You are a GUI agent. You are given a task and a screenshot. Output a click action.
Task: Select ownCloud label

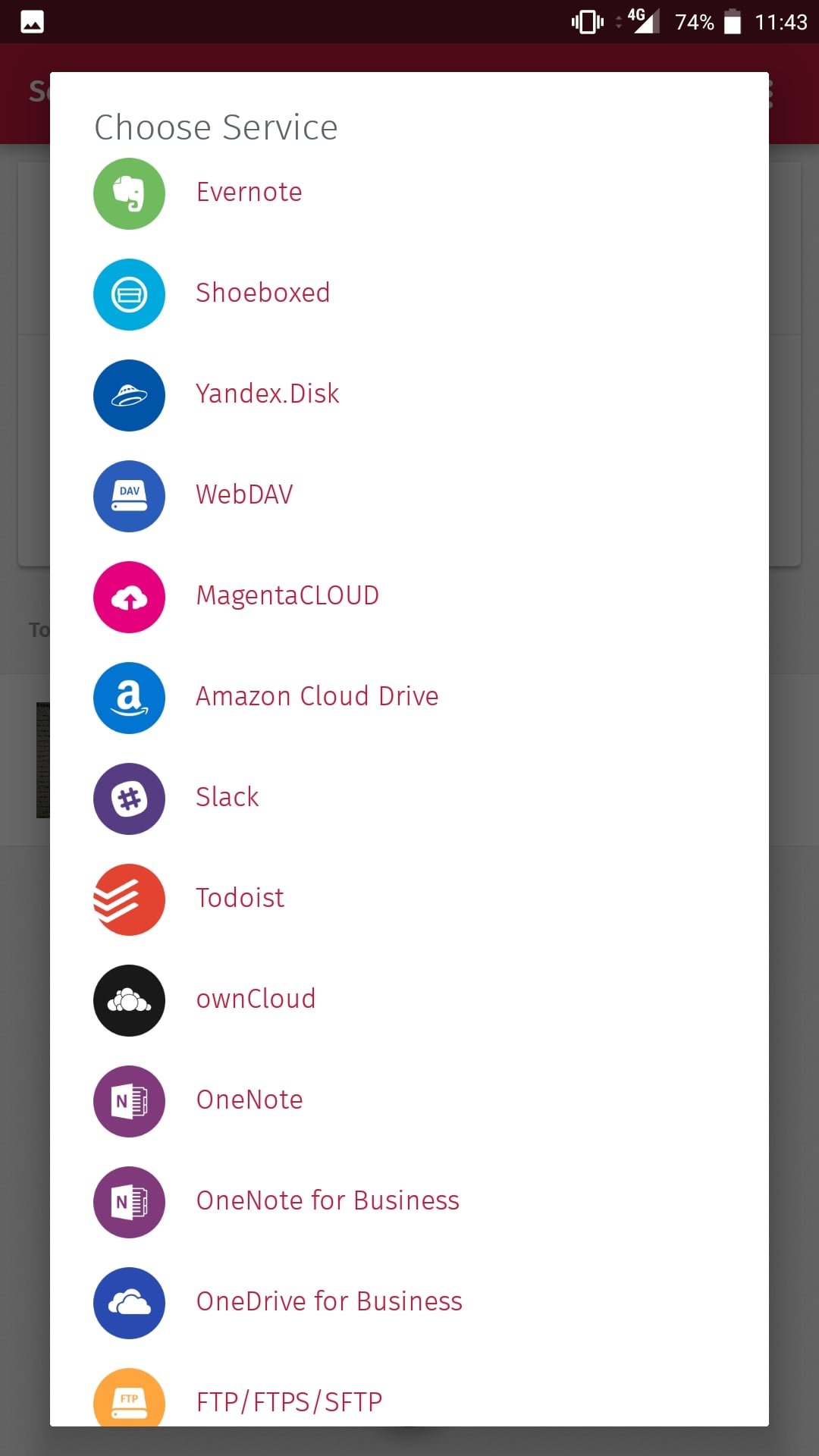coord(256,999)
